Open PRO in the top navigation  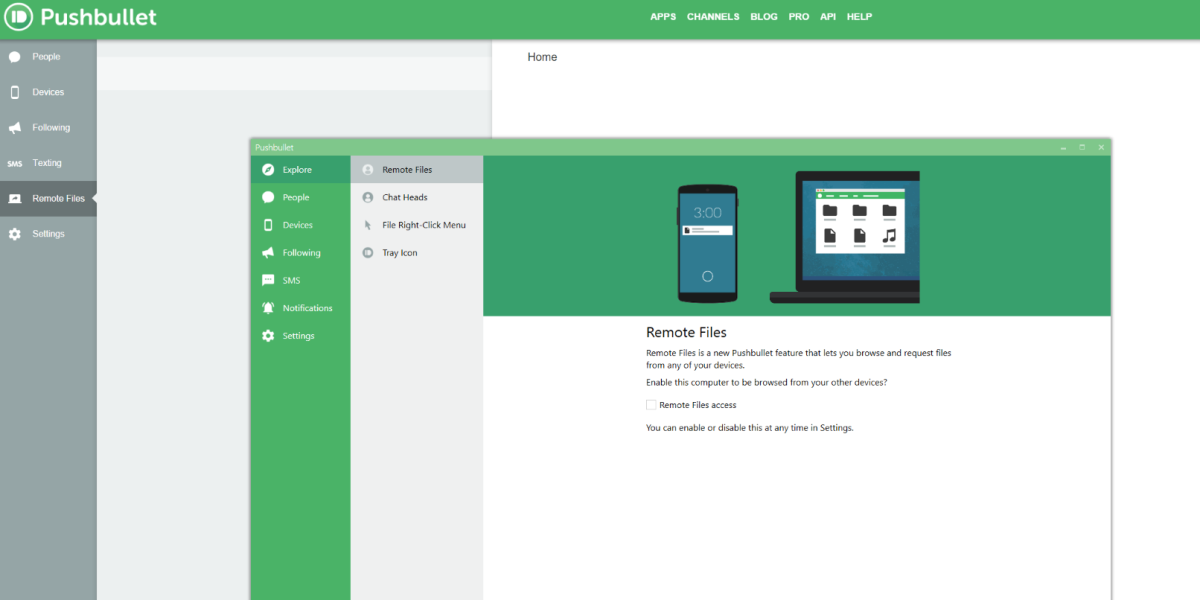(x=799, y=17)
